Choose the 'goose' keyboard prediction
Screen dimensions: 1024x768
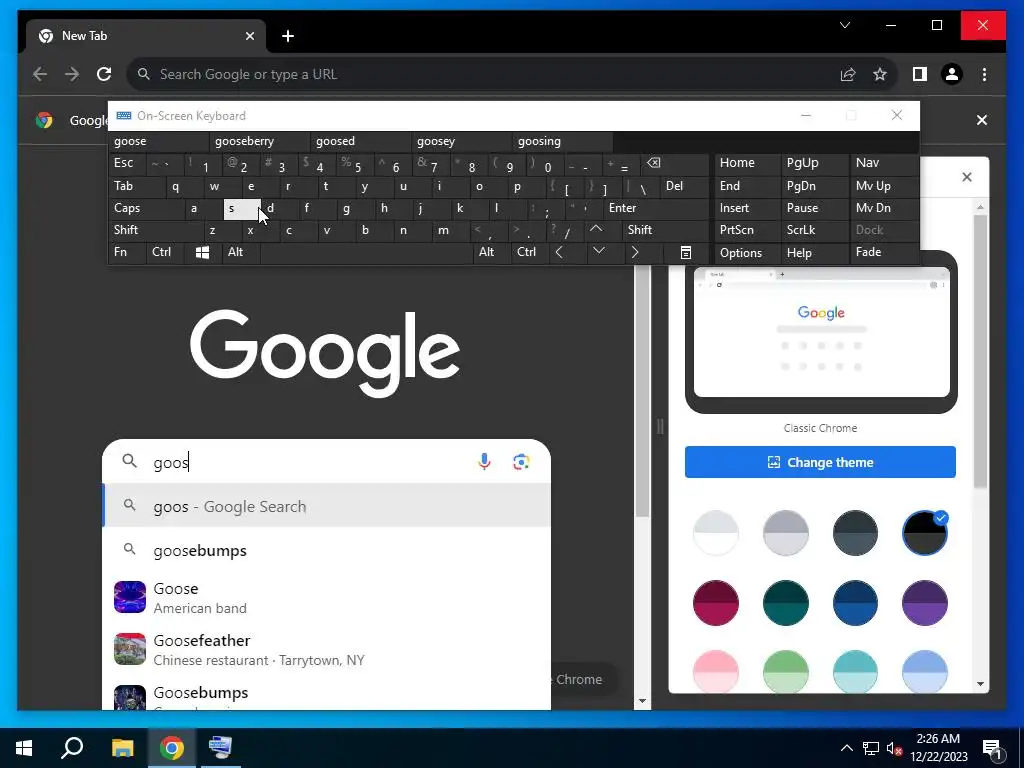pyautogui.click(x=159, y=141)
